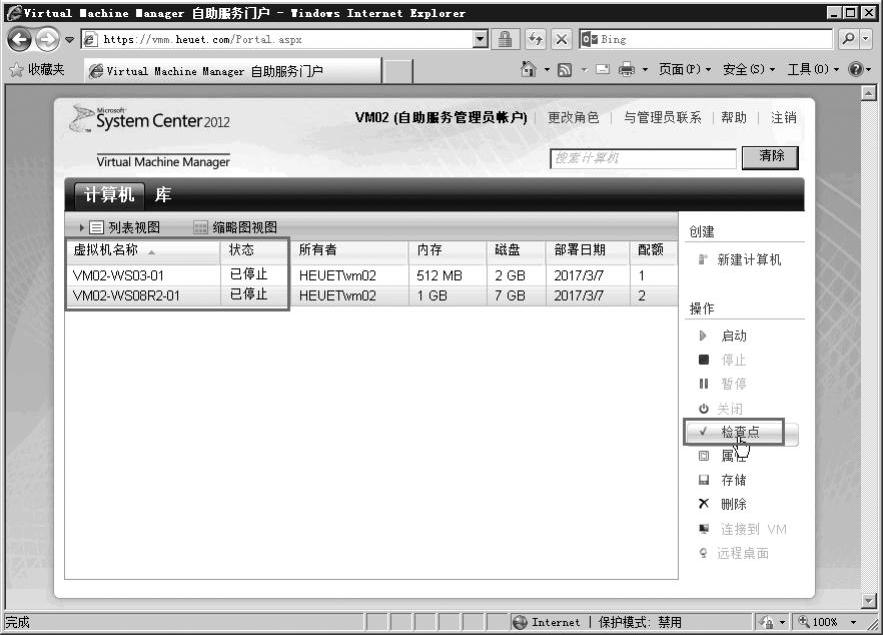Open the 安全(S) menu
883x635 pixels.
point(748,69)
